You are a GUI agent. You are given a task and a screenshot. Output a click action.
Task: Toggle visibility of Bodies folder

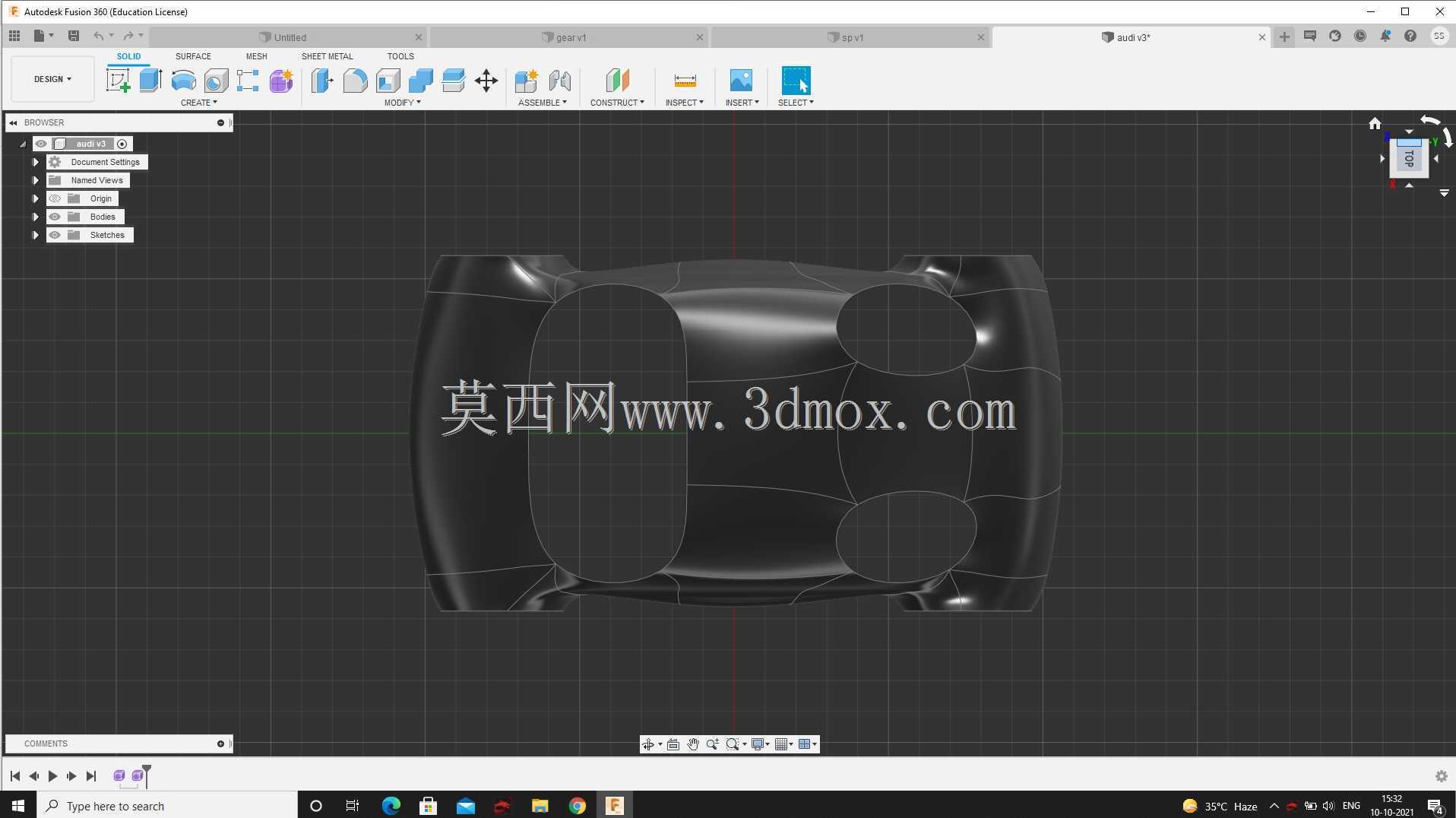(x=55, y=217)
